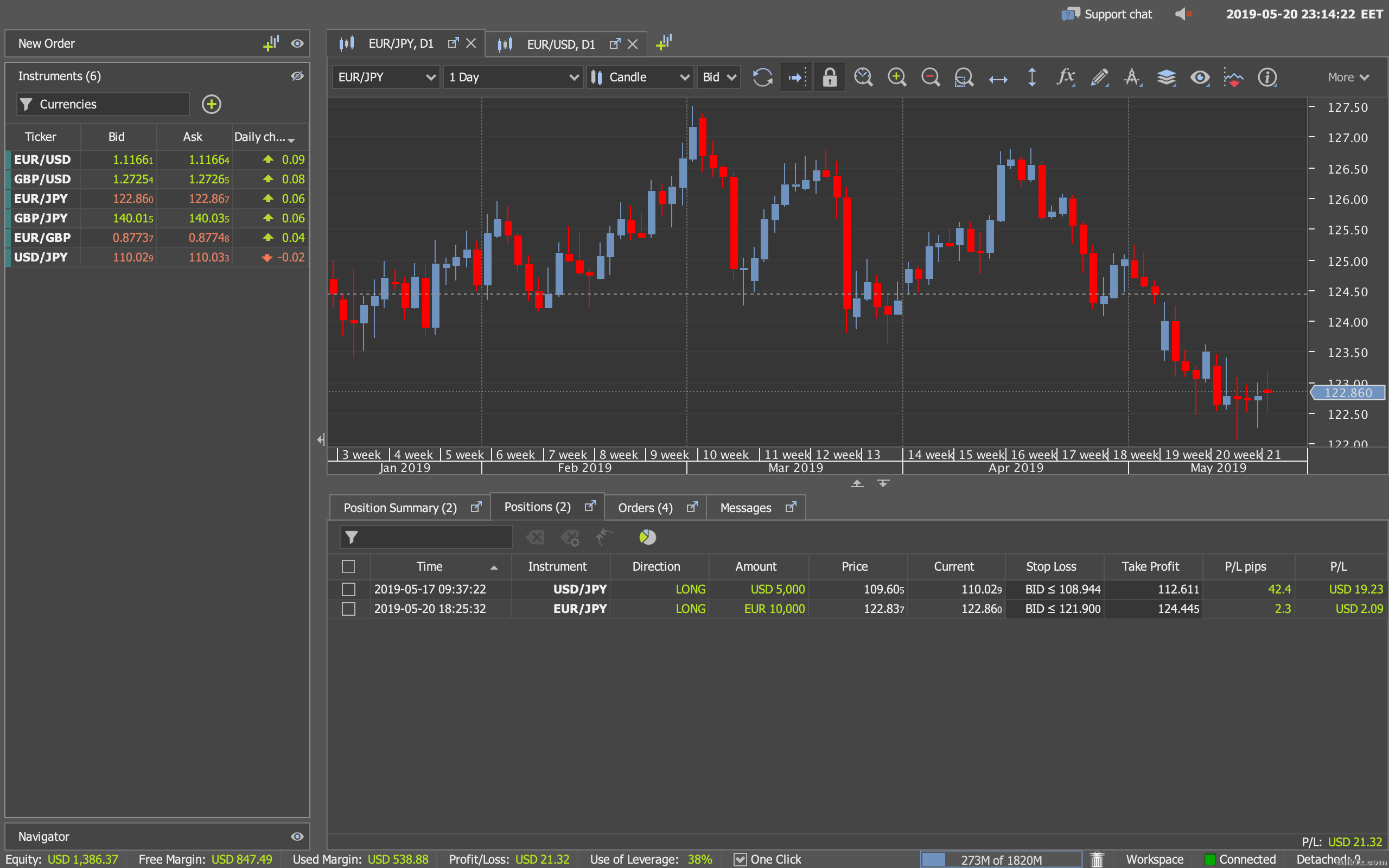This screenshot has width=1389, height=868.
Task: Collapse the left side panel arrow
Action: click(321, 439)
